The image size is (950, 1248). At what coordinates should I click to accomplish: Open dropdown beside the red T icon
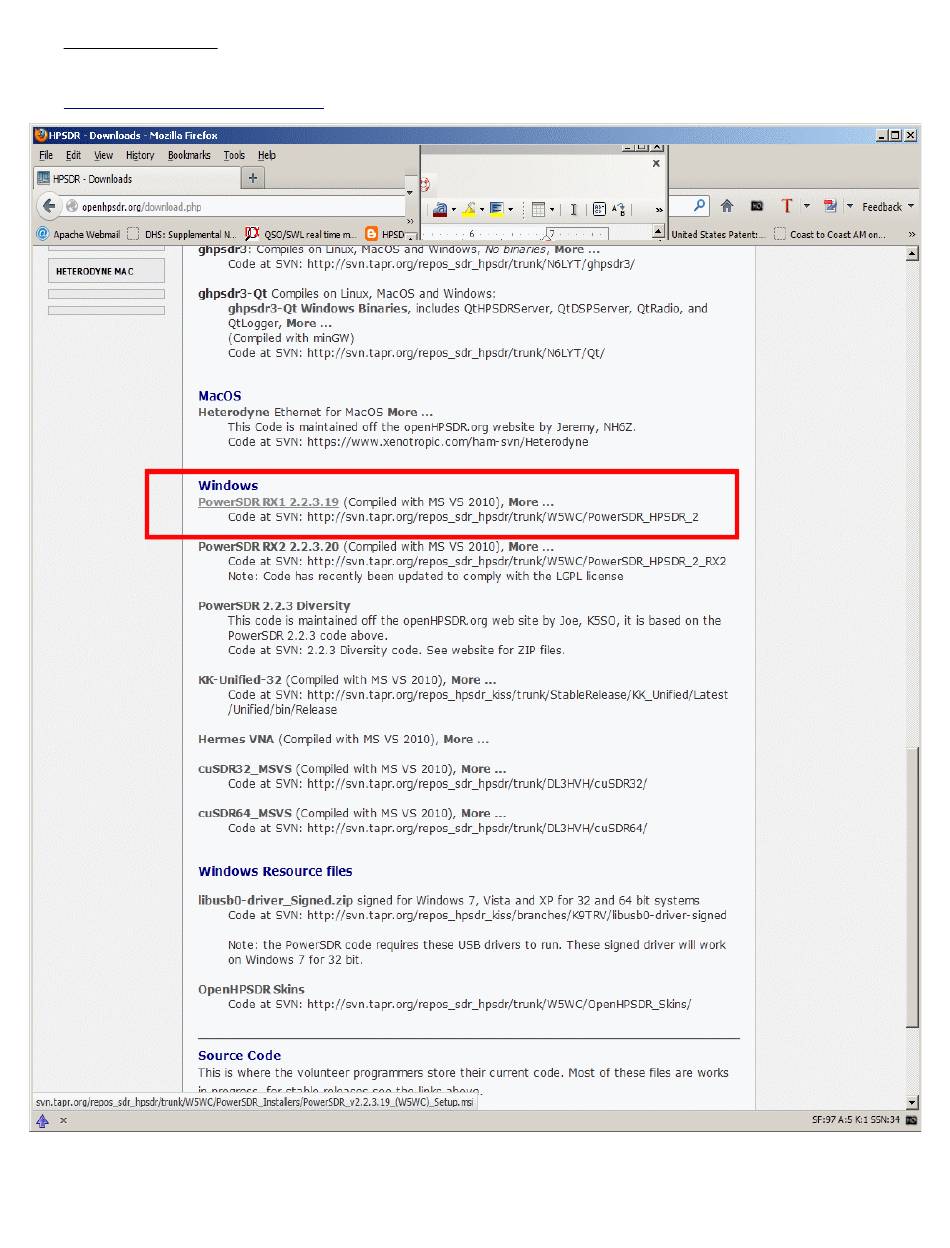(806, 207)
